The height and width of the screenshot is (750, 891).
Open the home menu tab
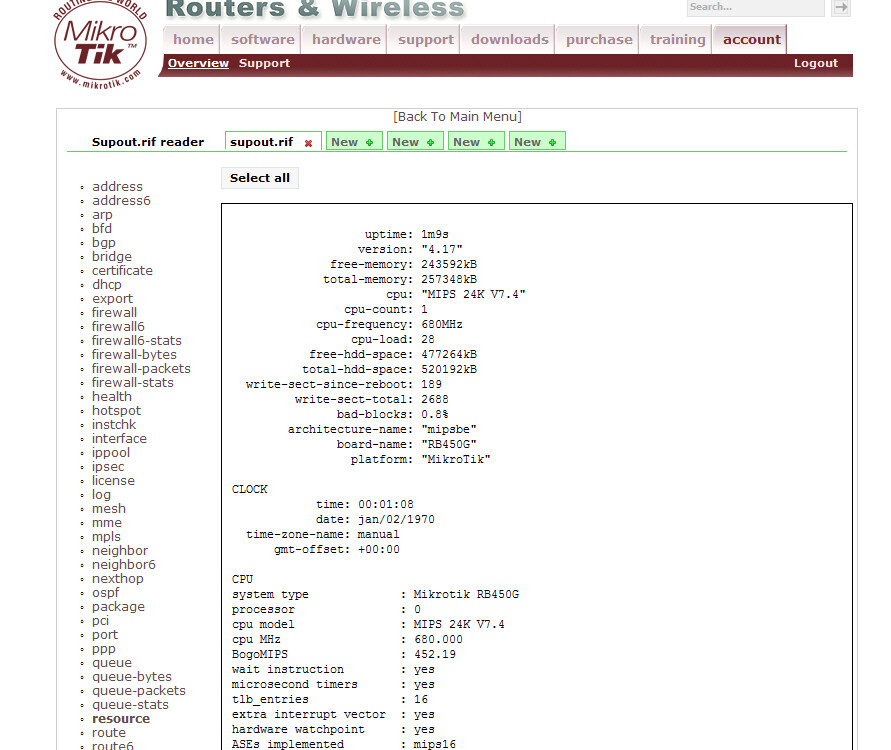click(193, 39)
